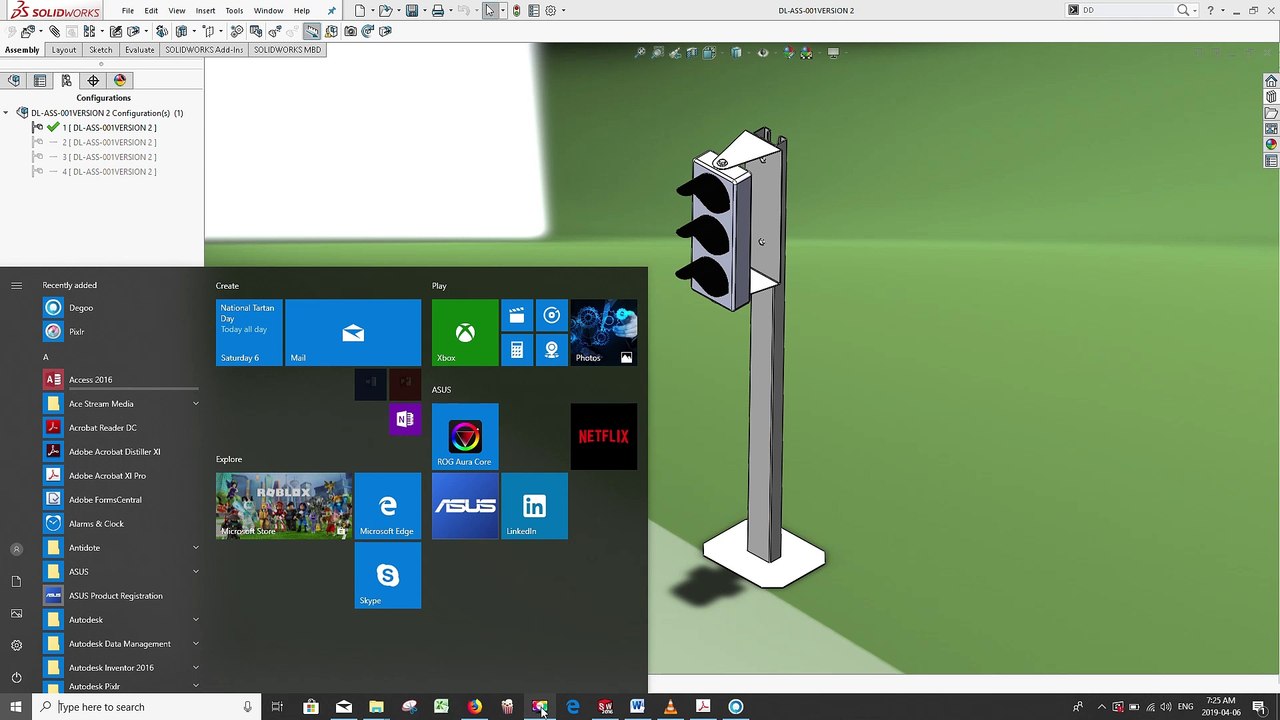Open Custom Properties tab in task pane
1280x720 pixels.
[1271, 161]
